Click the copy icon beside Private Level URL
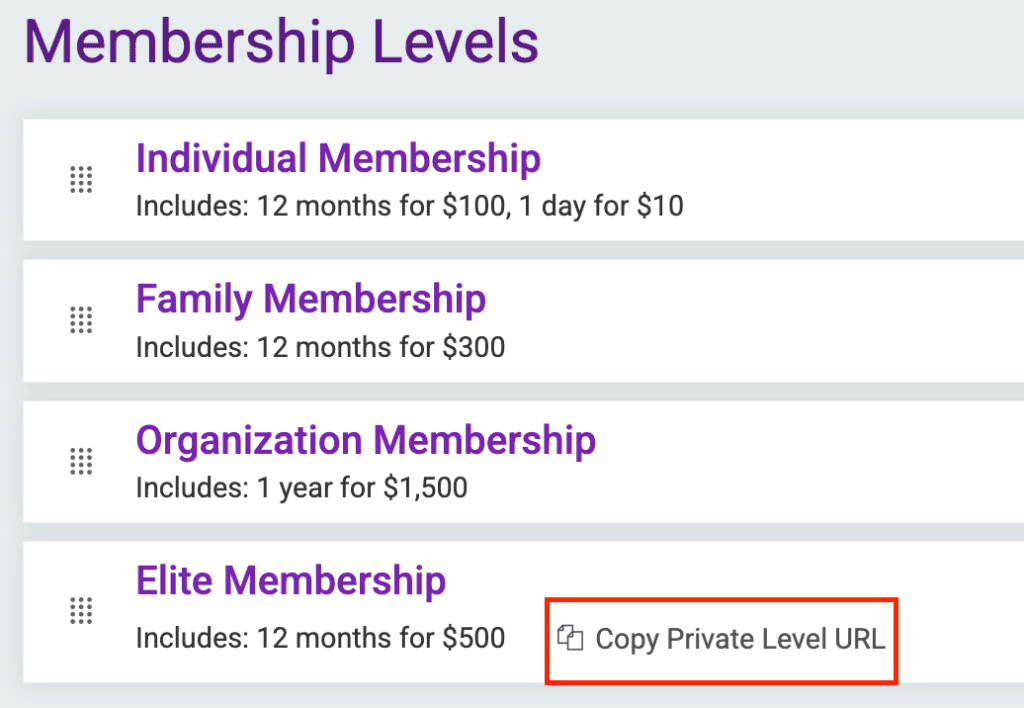 point(570,638)
